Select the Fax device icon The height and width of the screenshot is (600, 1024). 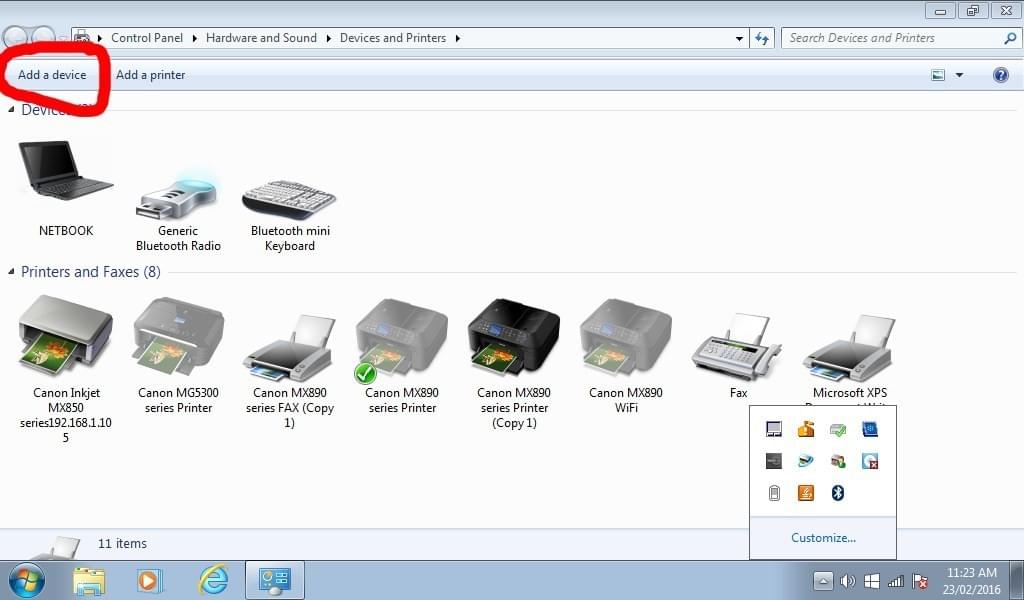click(738, 345)
